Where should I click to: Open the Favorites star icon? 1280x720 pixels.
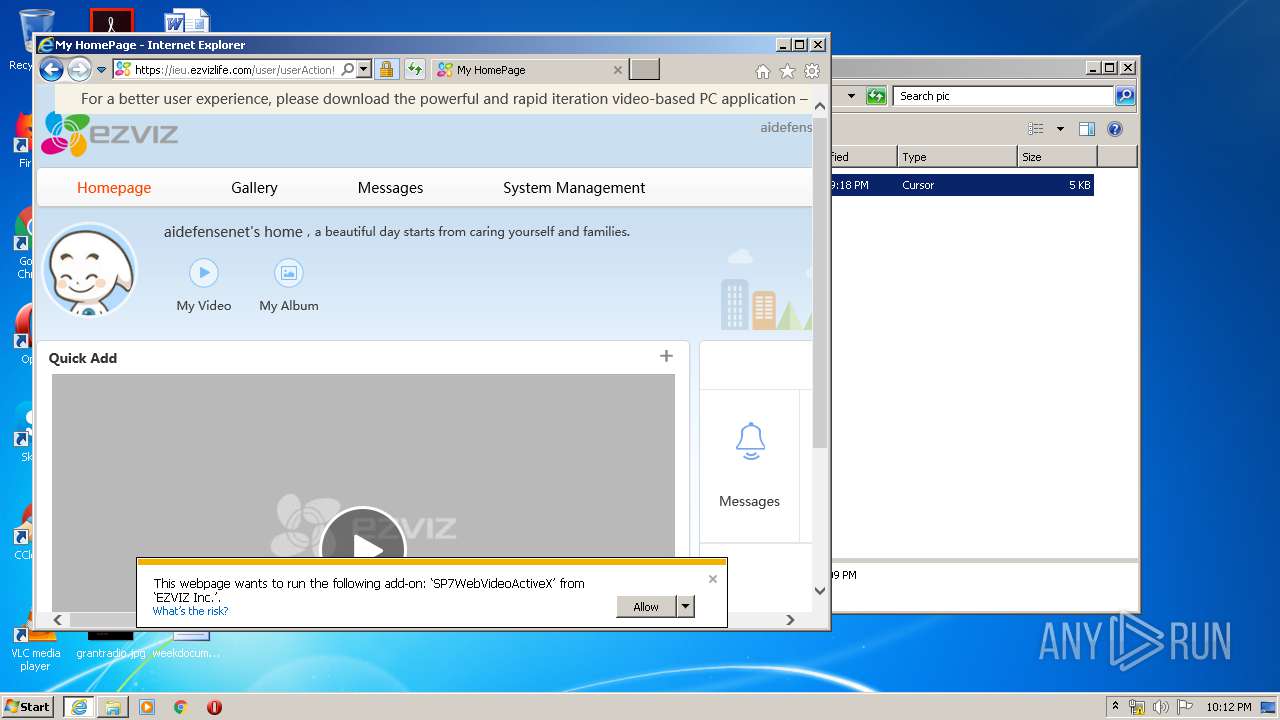[787, 71]
